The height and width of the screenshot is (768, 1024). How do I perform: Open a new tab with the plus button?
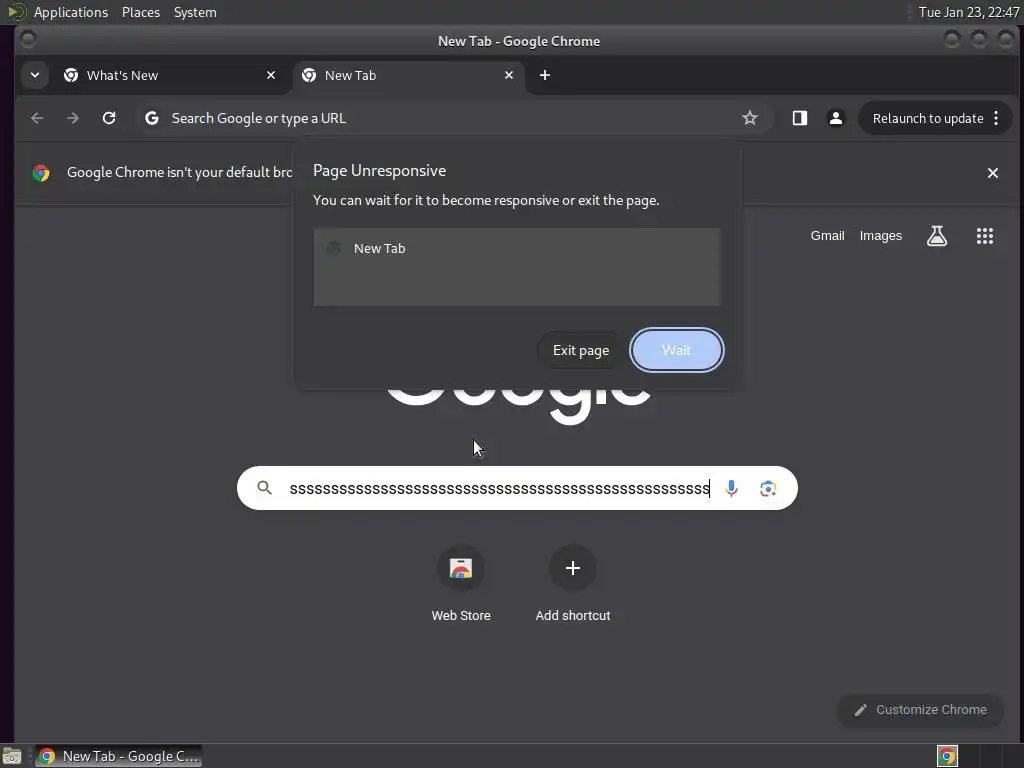[x=545, y=75]
